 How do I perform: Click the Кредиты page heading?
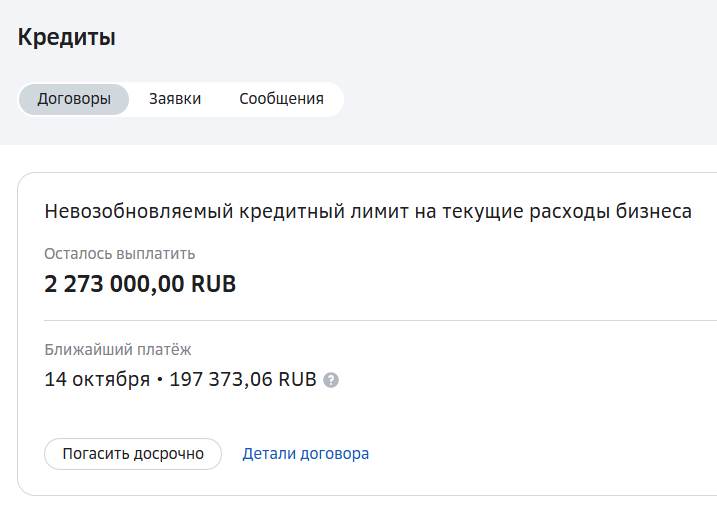(67, 37)
